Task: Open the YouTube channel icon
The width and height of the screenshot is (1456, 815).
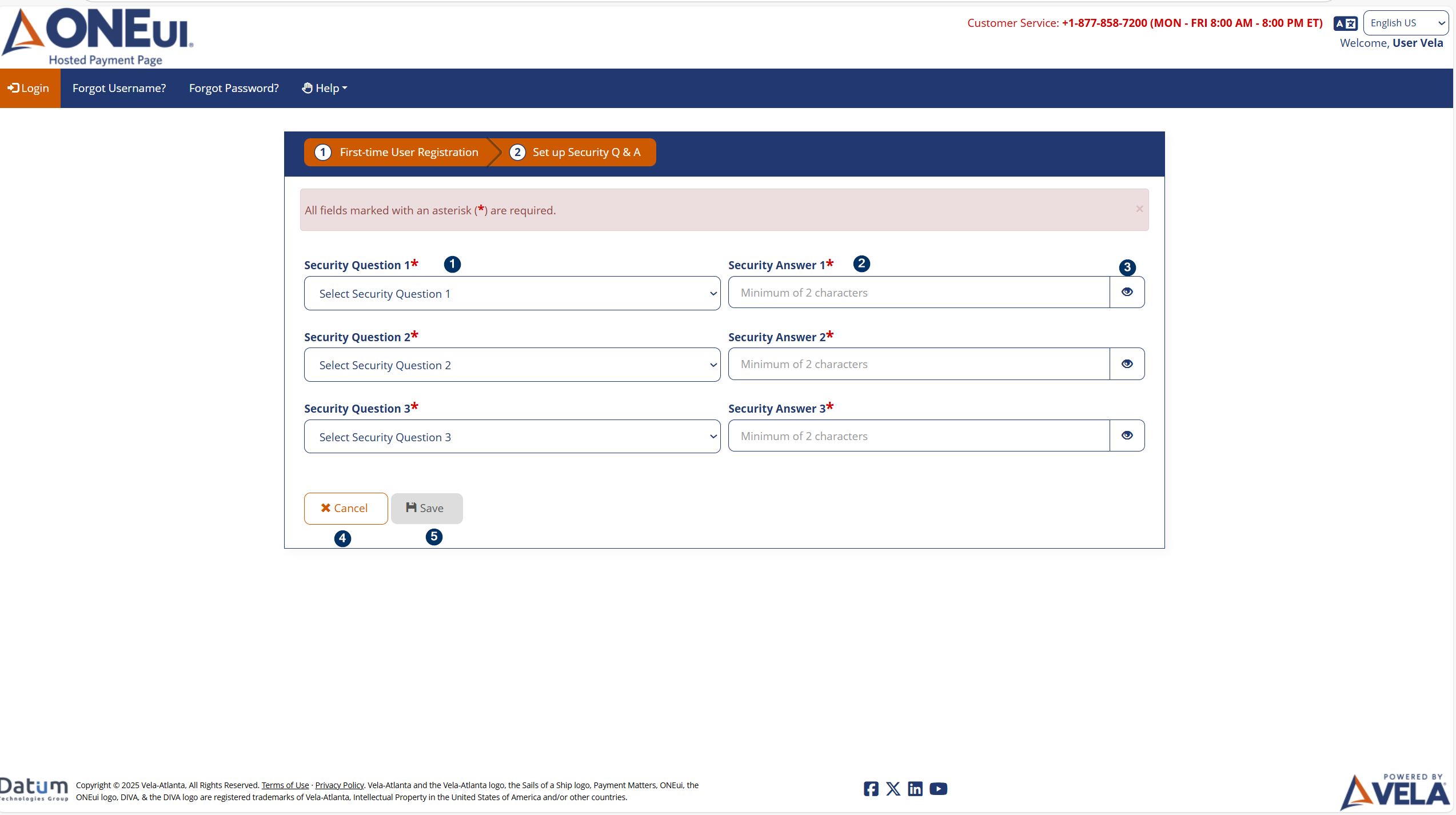Action: [x=938, y=789]
